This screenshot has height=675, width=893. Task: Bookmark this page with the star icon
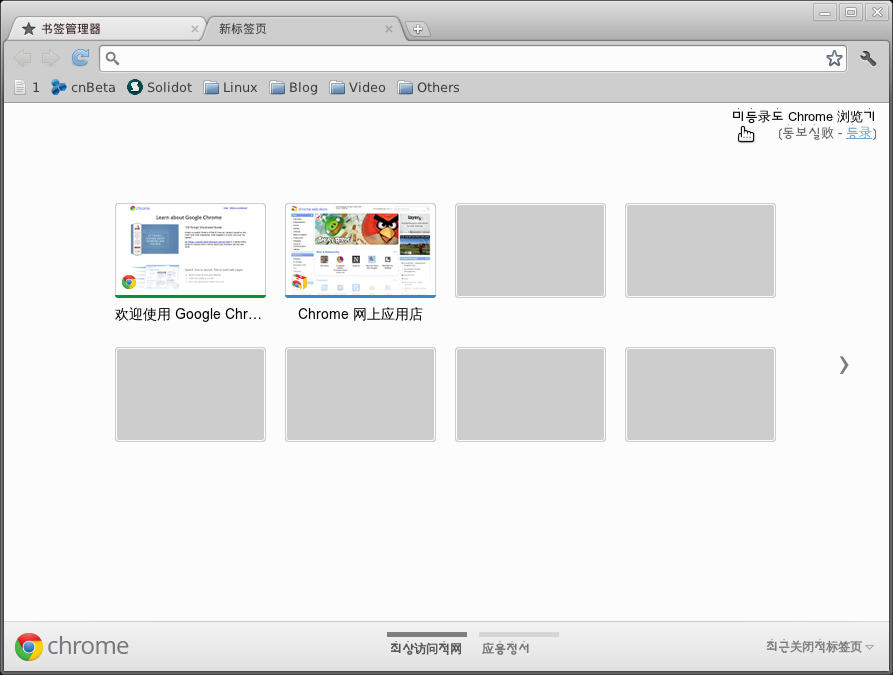point(834,58)
